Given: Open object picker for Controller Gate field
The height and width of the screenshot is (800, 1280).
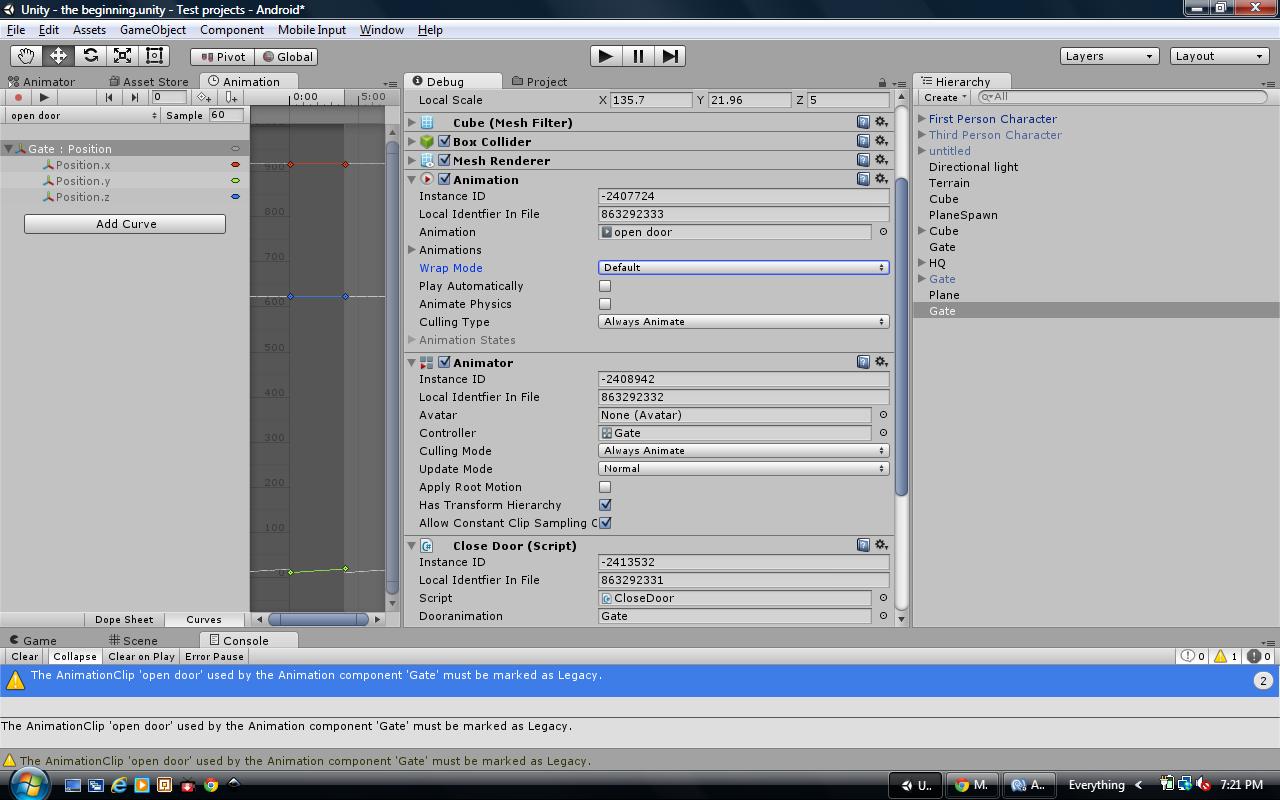Looking at the screenshot, I should (x=882, y=433).
